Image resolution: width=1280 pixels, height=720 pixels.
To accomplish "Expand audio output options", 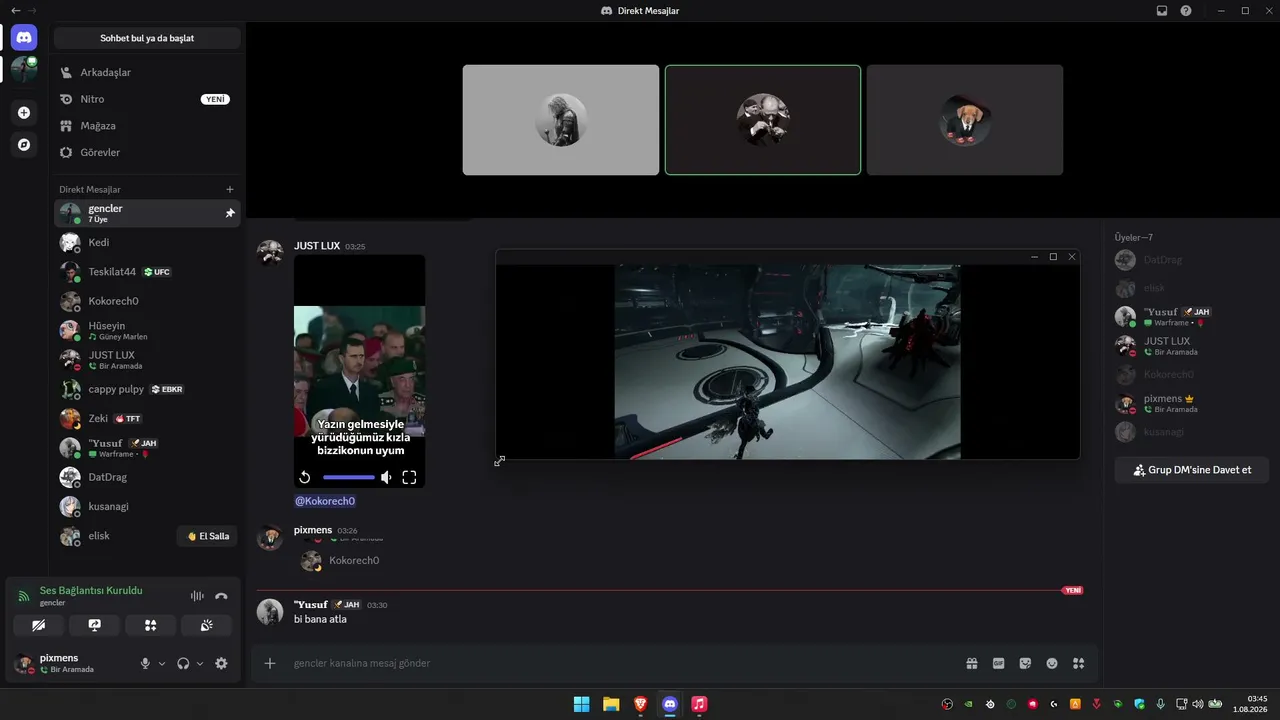I will [200, 663].
